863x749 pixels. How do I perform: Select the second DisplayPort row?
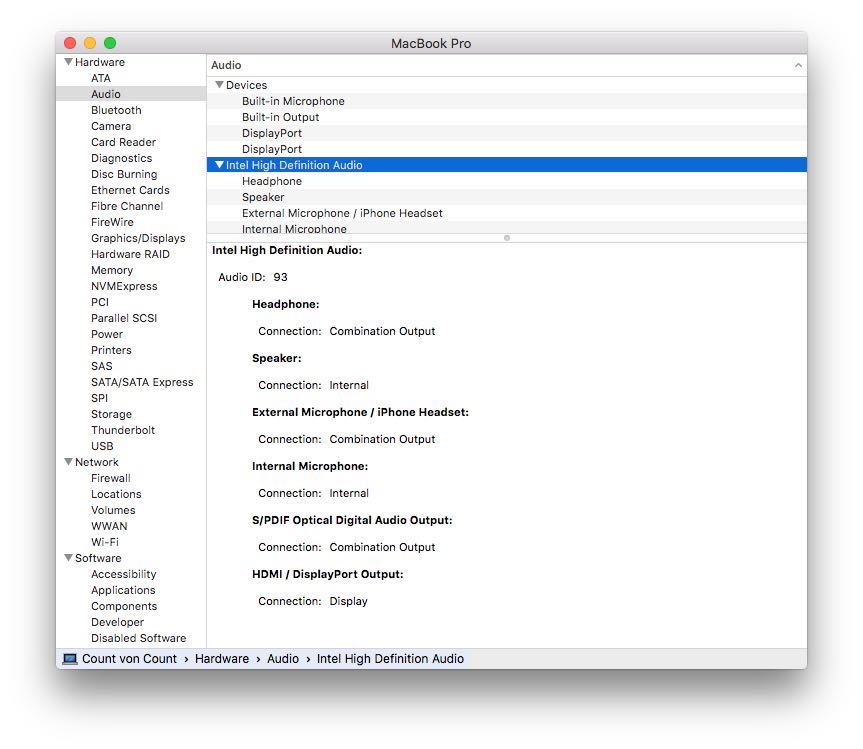507,149
